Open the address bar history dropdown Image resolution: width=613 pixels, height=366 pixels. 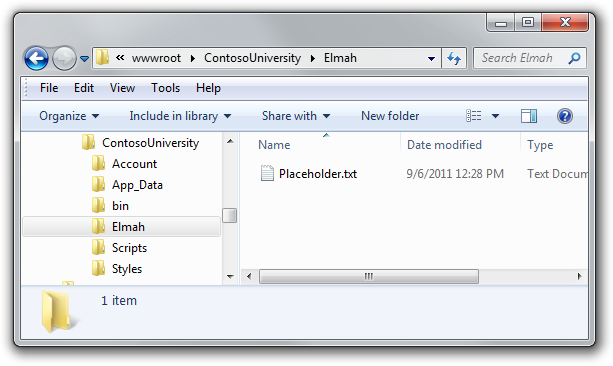coord(431,59)
